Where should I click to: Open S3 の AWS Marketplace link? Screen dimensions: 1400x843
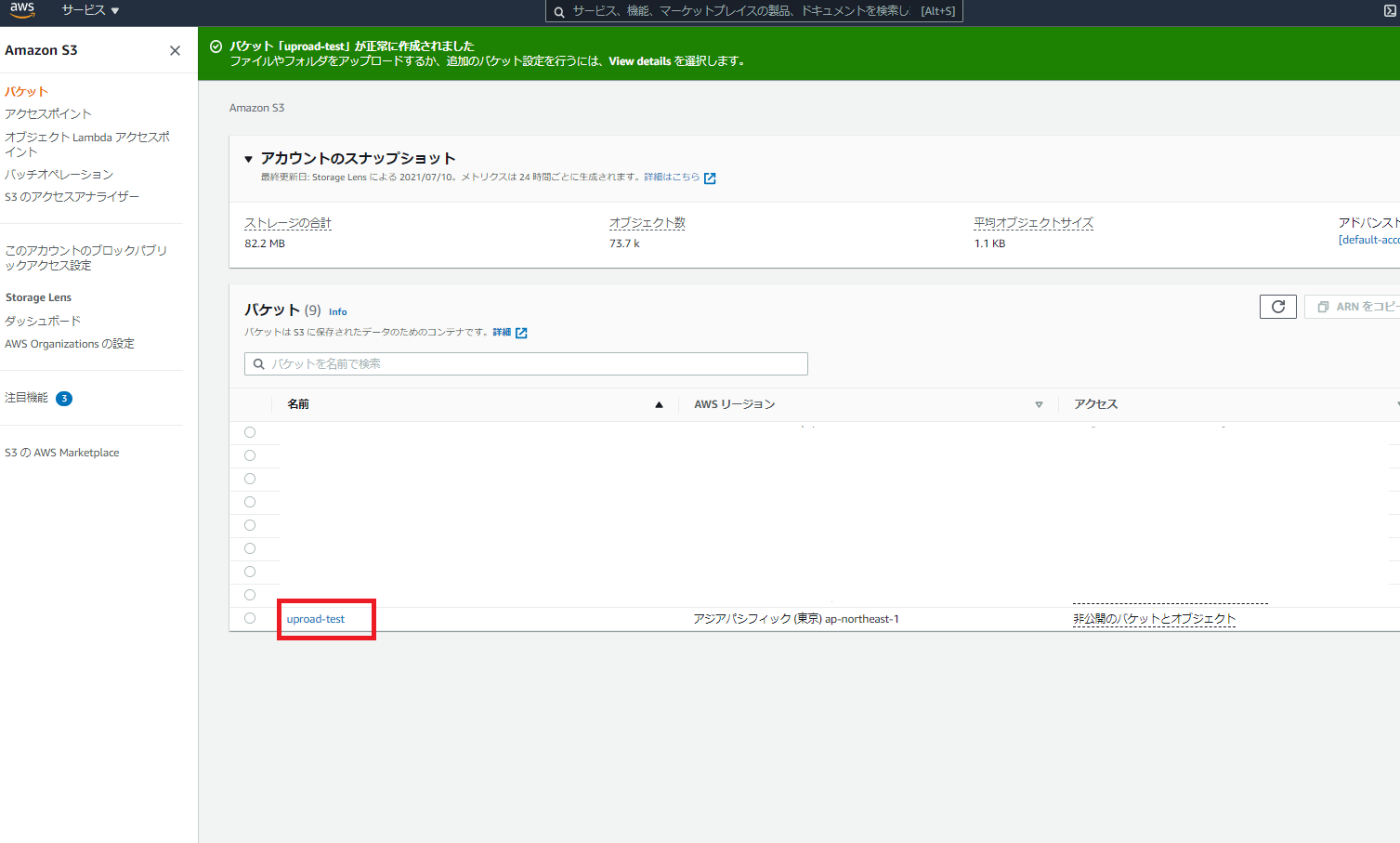pos(62,453)
